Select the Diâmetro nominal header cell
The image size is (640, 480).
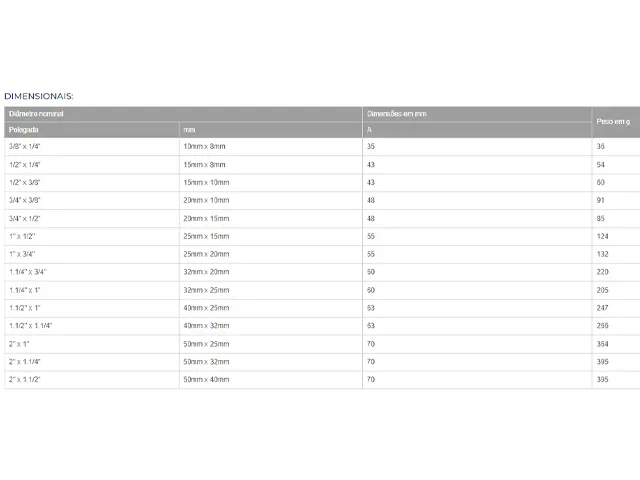click(183, 114)
